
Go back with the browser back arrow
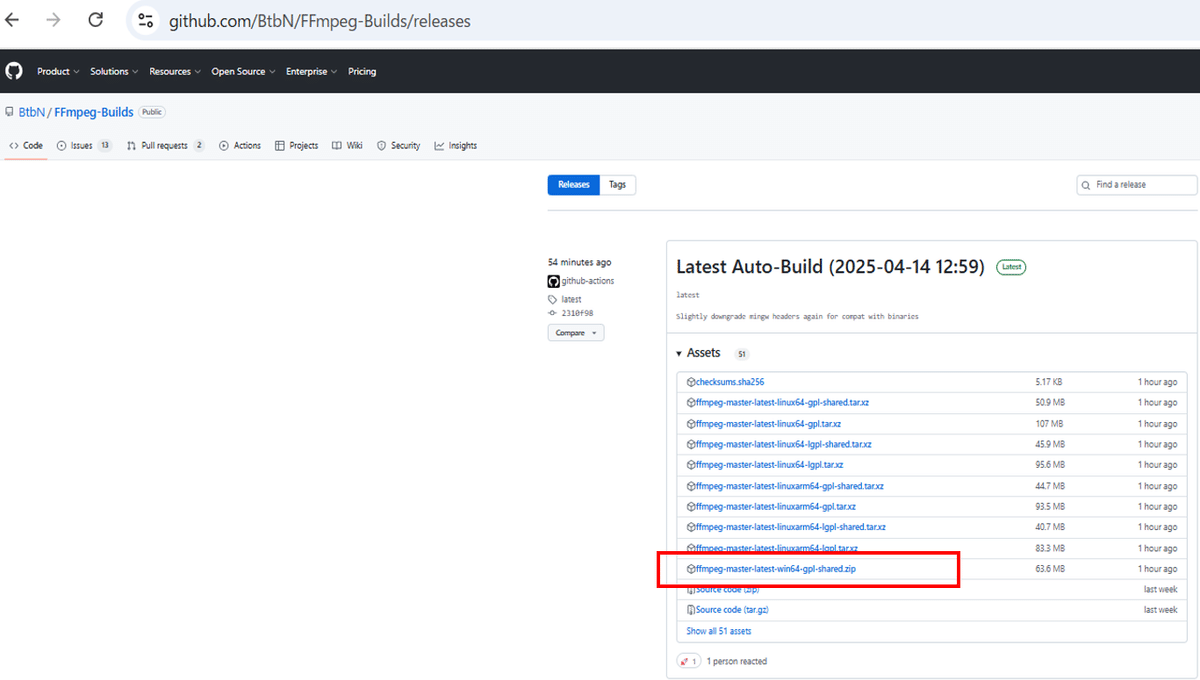point(13,20)
